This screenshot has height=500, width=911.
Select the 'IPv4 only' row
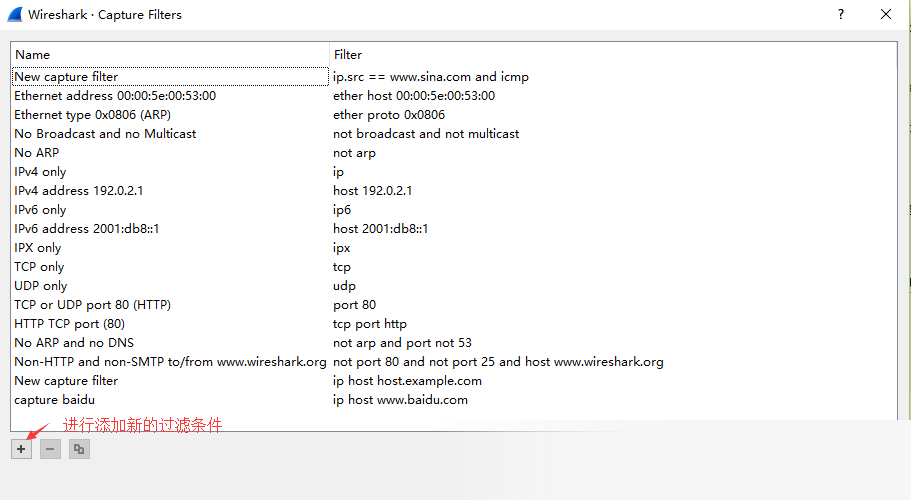click(40, 172)
